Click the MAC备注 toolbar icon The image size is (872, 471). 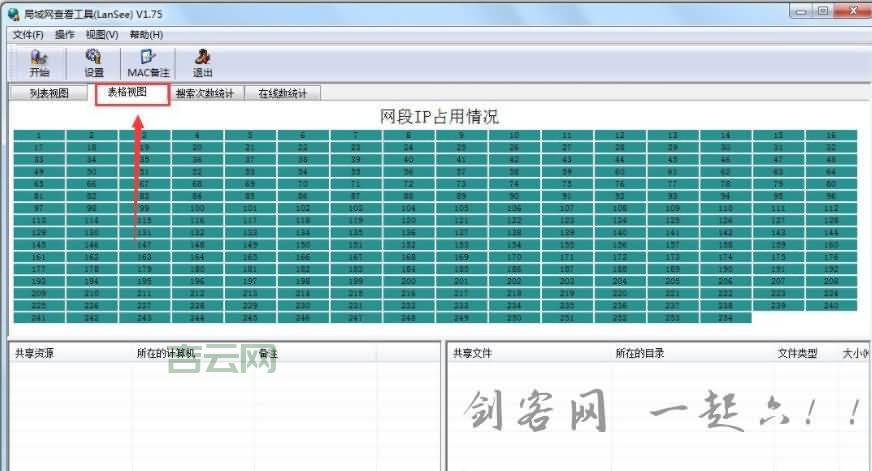tap(148, 63)
